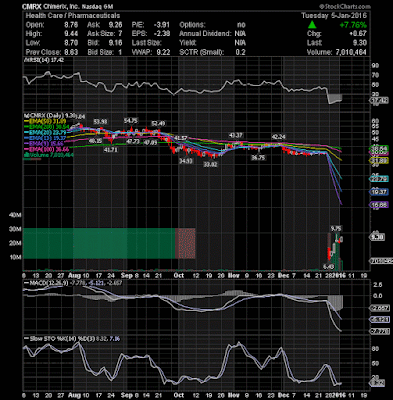Click the 6.43 low label near 2016
Image resolution: width=393 pixels, height=400 pixels.
328,266
